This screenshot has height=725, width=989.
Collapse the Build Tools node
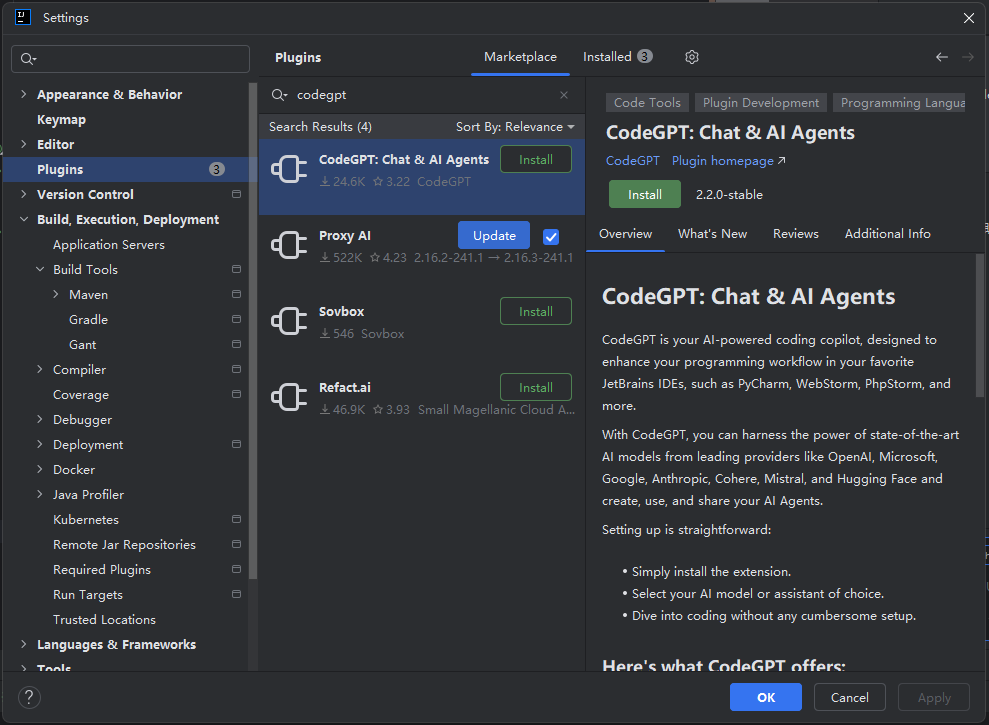(x=40, y=269)
